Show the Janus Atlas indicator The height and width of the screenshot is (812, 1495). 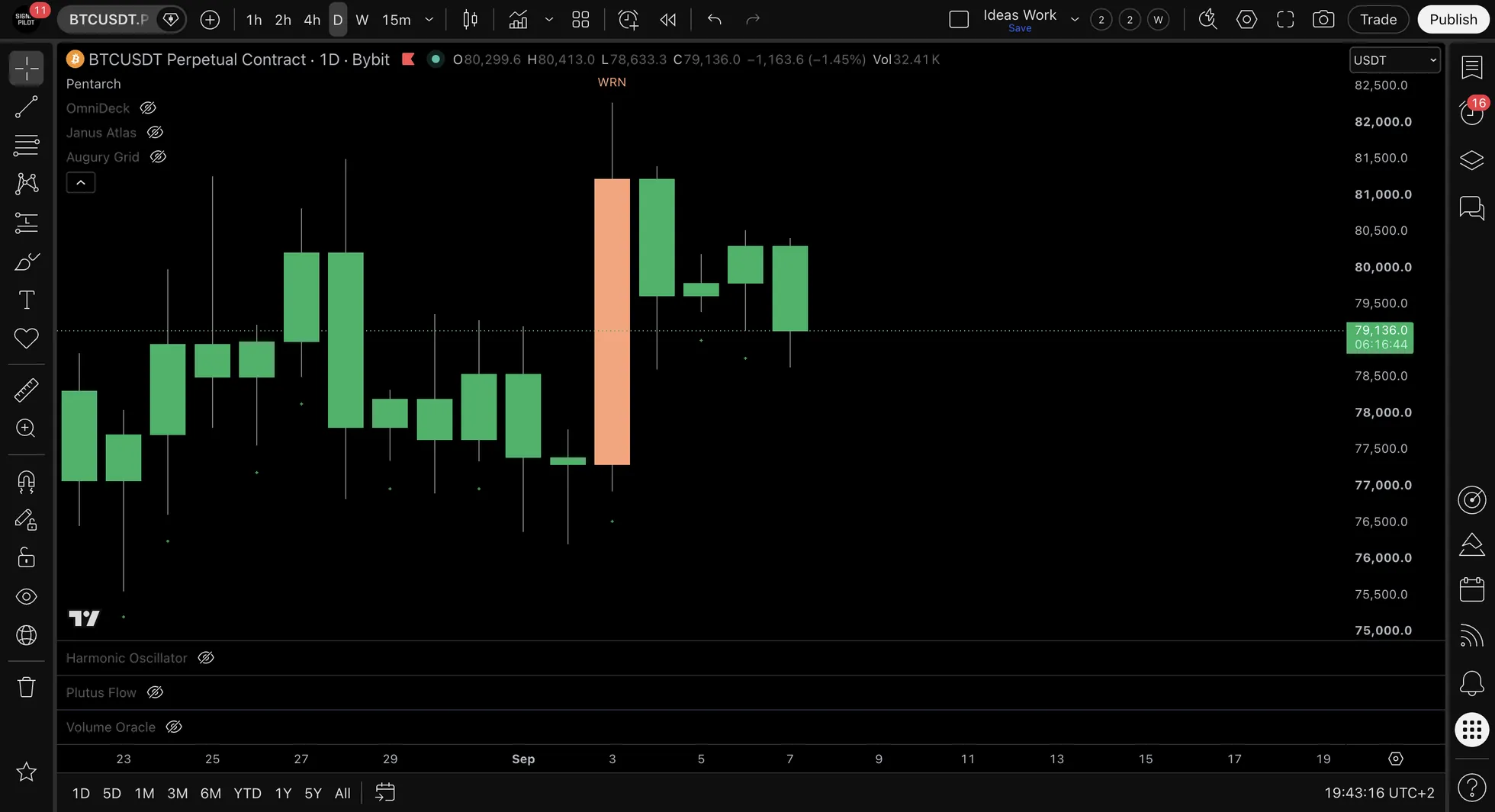point(155,133)
